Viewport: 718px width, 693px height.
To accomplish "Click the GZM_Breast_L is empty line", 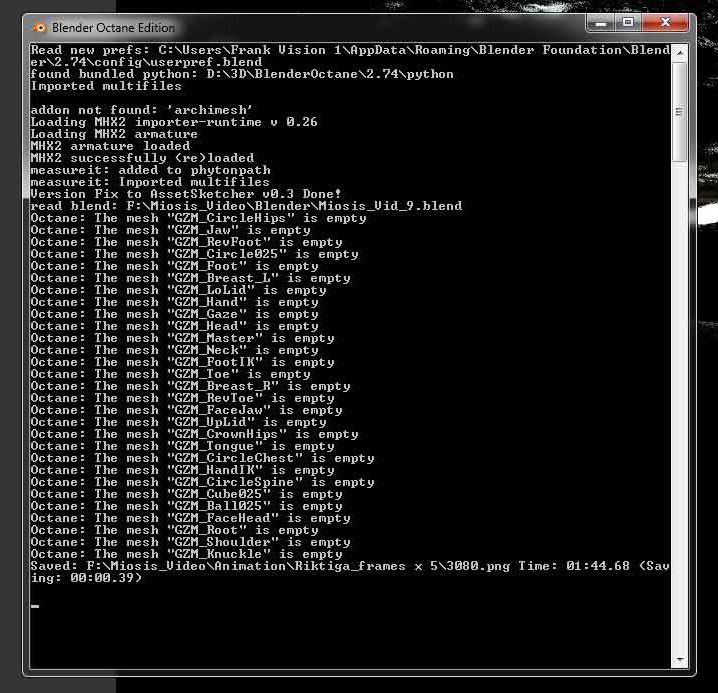I will [x=190, y=278].
